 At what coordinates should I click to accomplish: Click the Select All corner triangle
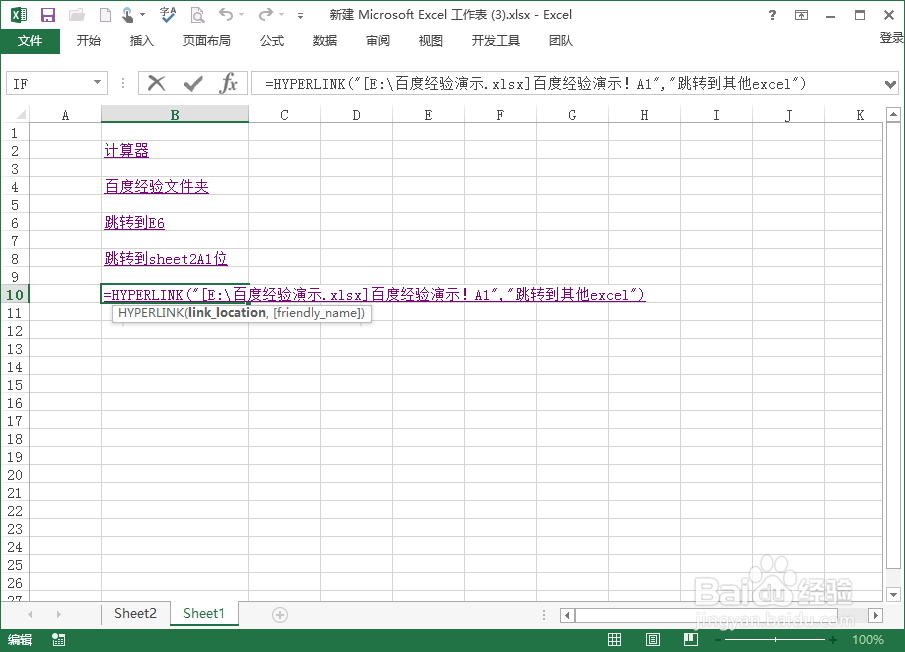pyautogui.click(x=20, y=114)
